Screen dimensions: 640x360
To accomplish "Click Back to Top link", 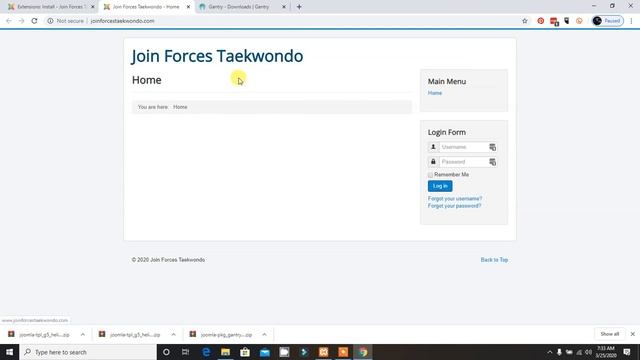I will (494, 260).
